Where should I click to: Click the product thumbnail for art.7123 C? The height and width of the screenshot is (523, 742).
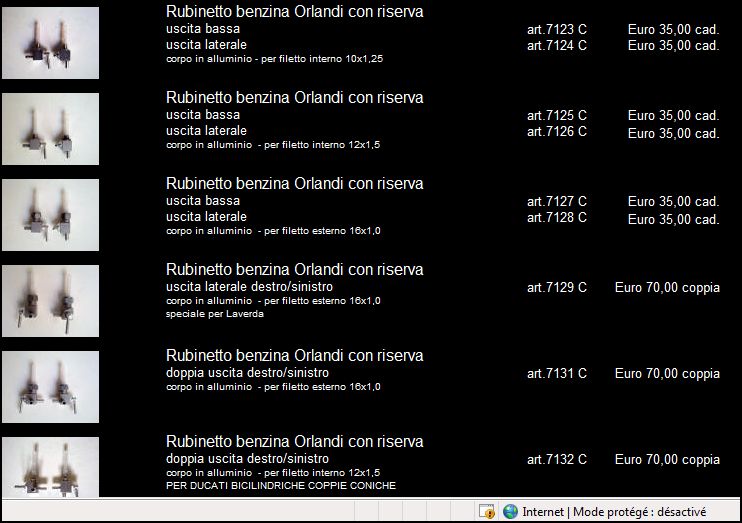pyautogui.click(x=50, y=43)
